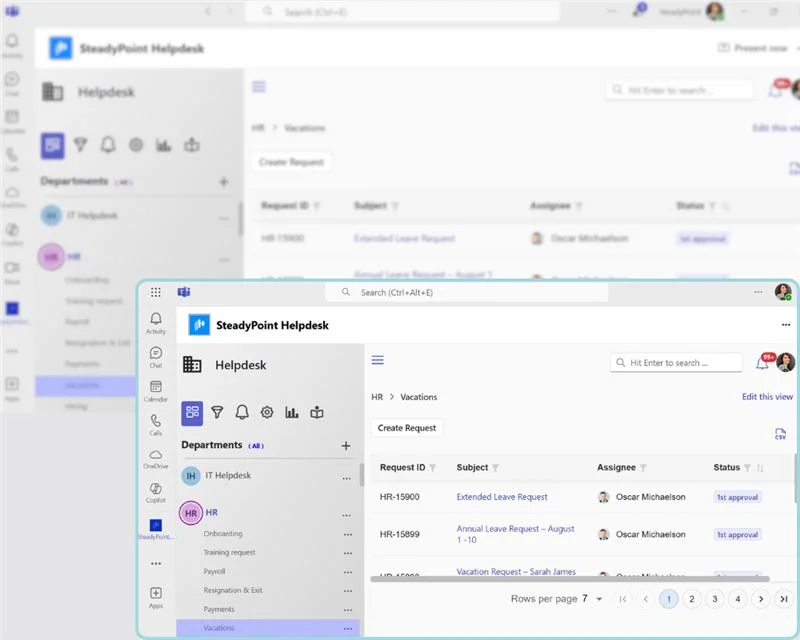Image resolution: width=800 pixels, height=640 pixels.
Task: Open Vacations options ellipsis
Action: click(348, 629)
